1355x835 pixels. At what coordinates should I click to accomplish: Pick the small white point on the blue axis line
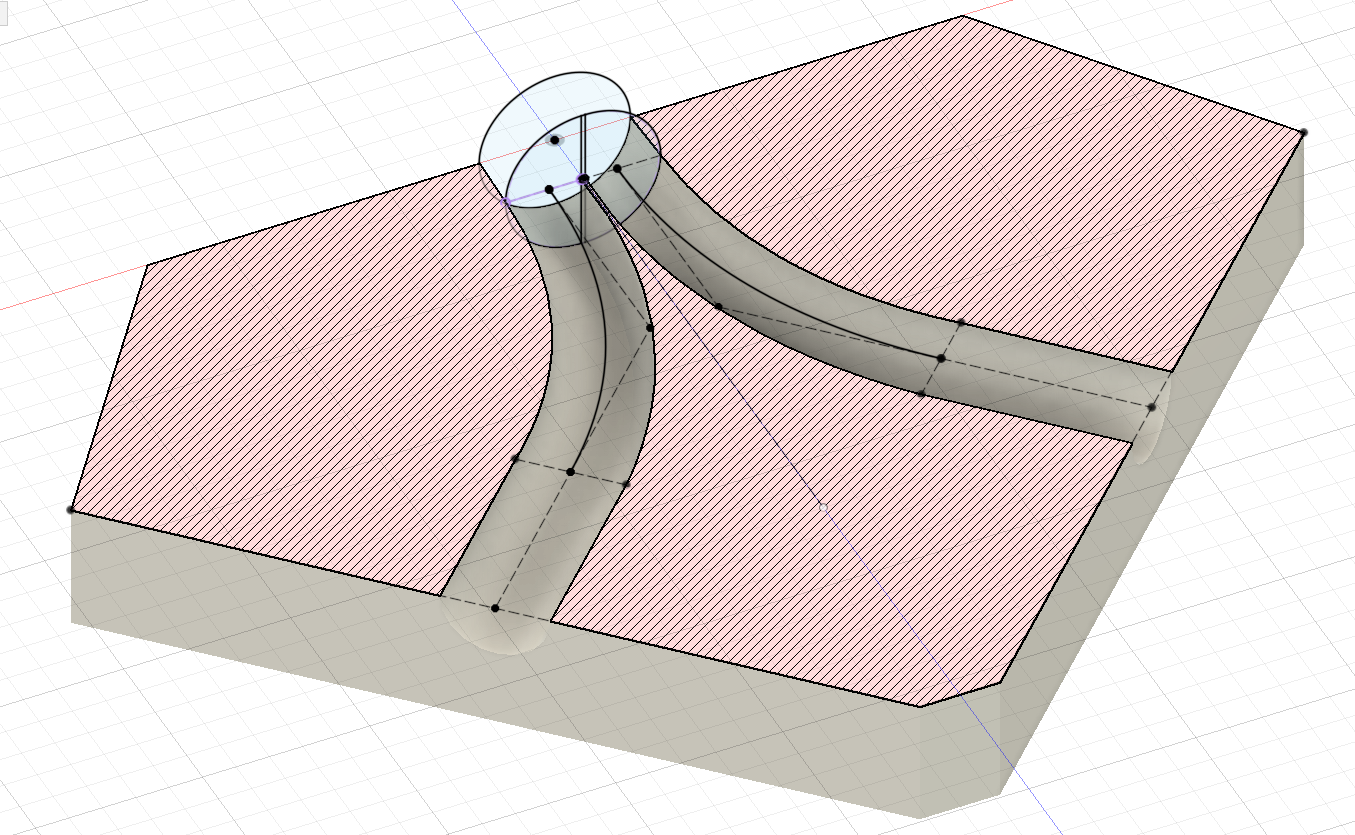point(823,508)
